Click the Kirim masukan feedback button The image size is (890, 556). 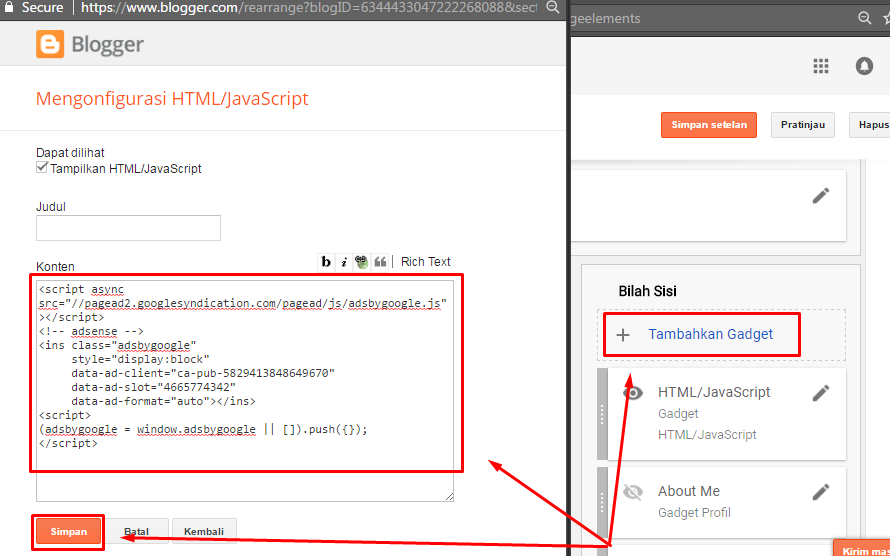(862, 550)
